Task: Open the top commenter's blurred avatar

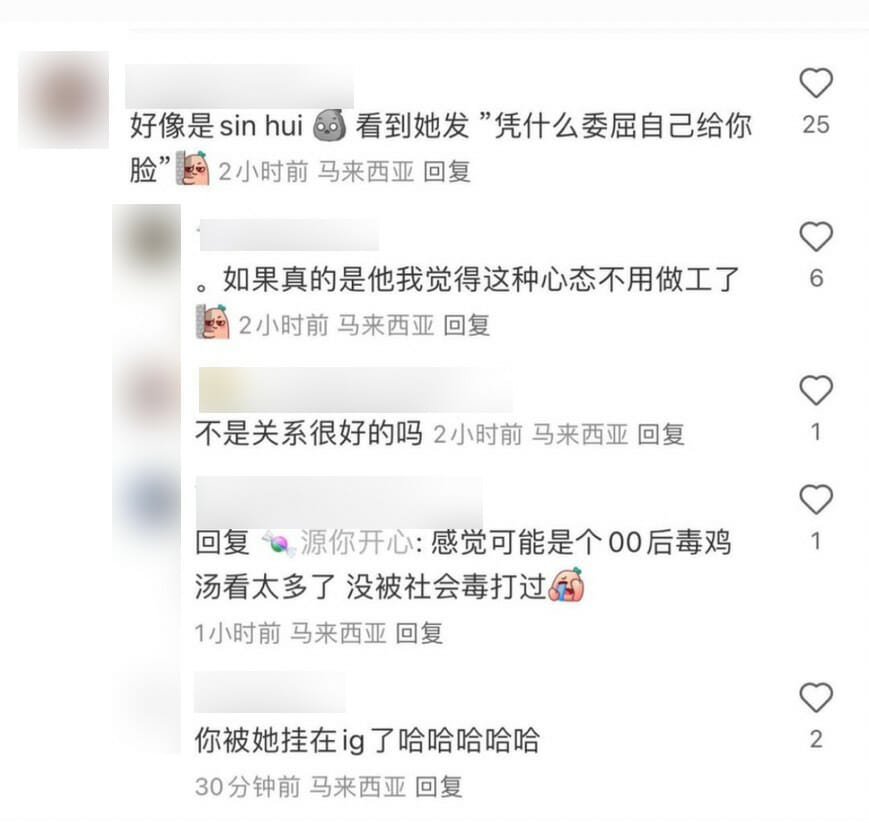Action: coord(64,100)
